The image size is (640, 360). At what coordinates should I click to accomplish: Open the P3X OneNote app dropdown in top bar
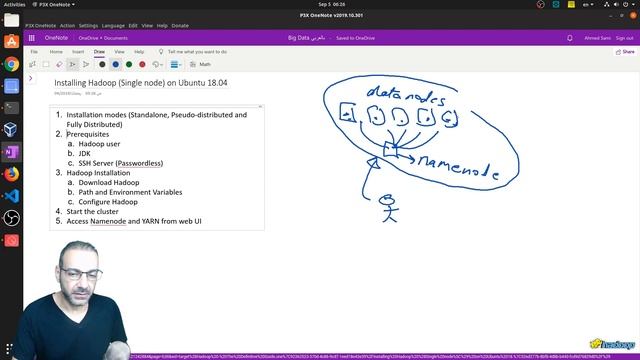[x=53, y=4]
